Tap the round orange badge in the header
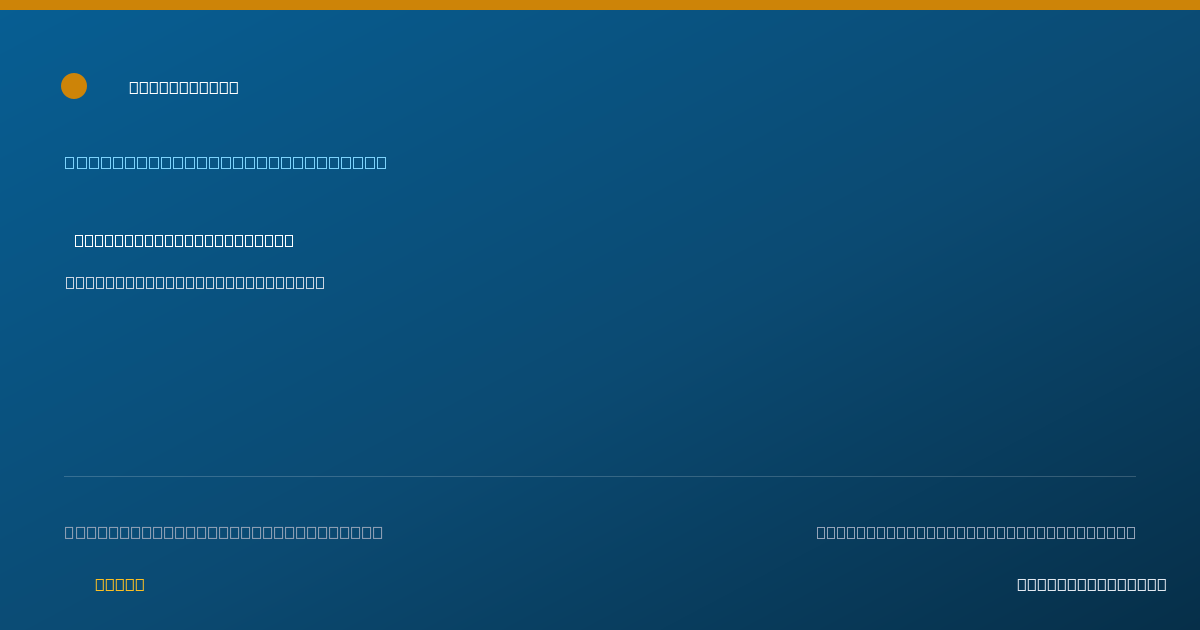1200x630 pixels. click(74, 86)
